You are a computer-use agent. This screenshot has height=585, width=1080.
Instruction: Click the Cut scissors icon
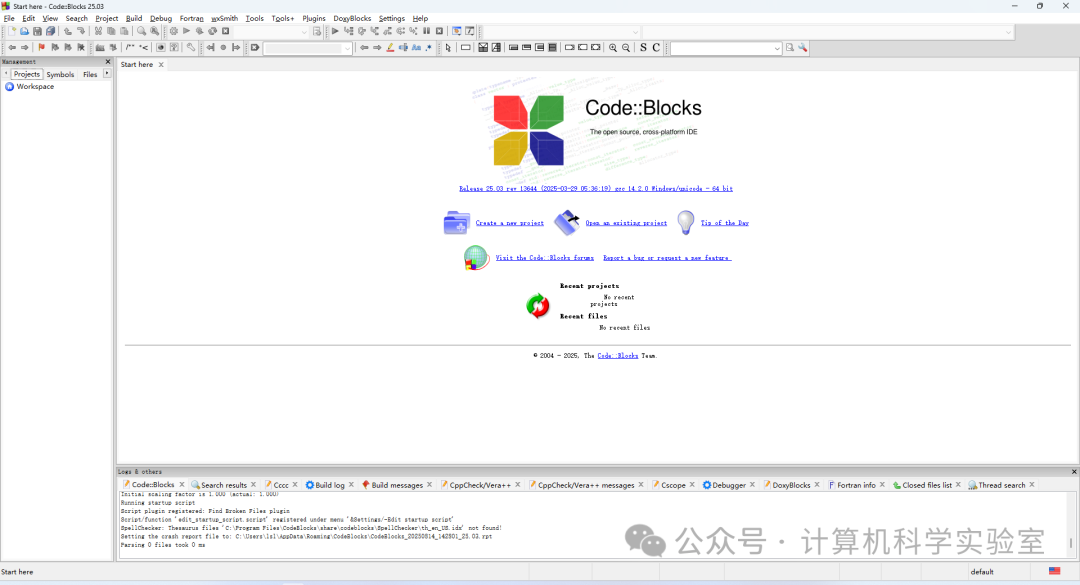pos(98,32)
